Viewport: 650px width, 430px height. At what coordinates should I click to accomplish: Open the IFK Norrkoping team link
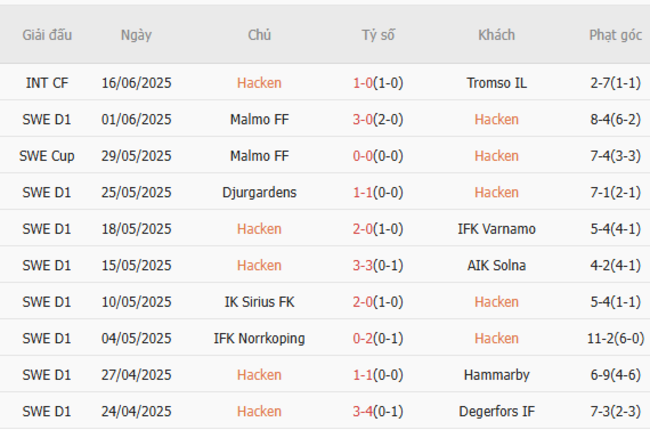[x=259, y=338]
